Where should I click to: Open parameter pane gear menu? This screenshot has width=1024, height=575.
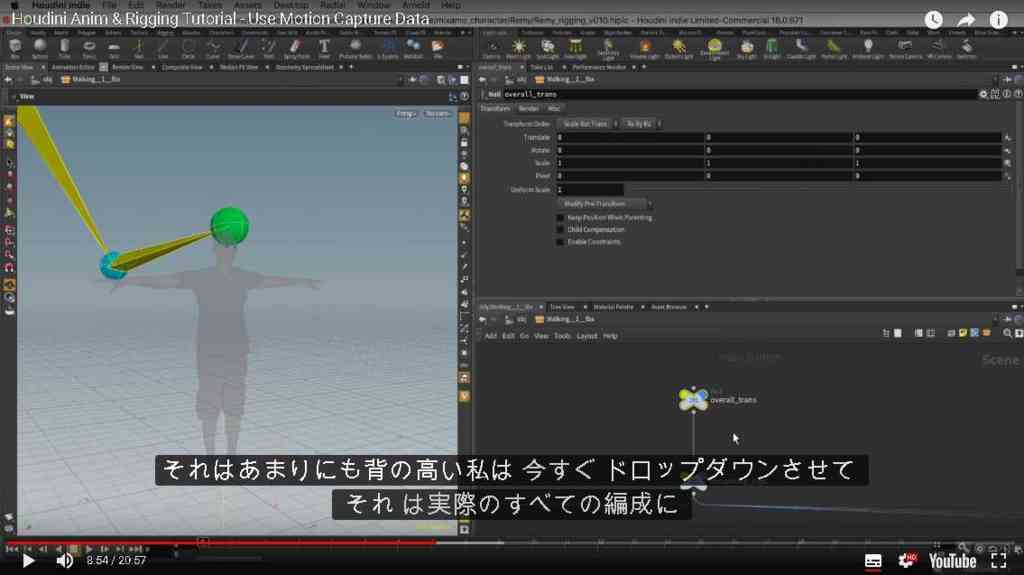983,94
